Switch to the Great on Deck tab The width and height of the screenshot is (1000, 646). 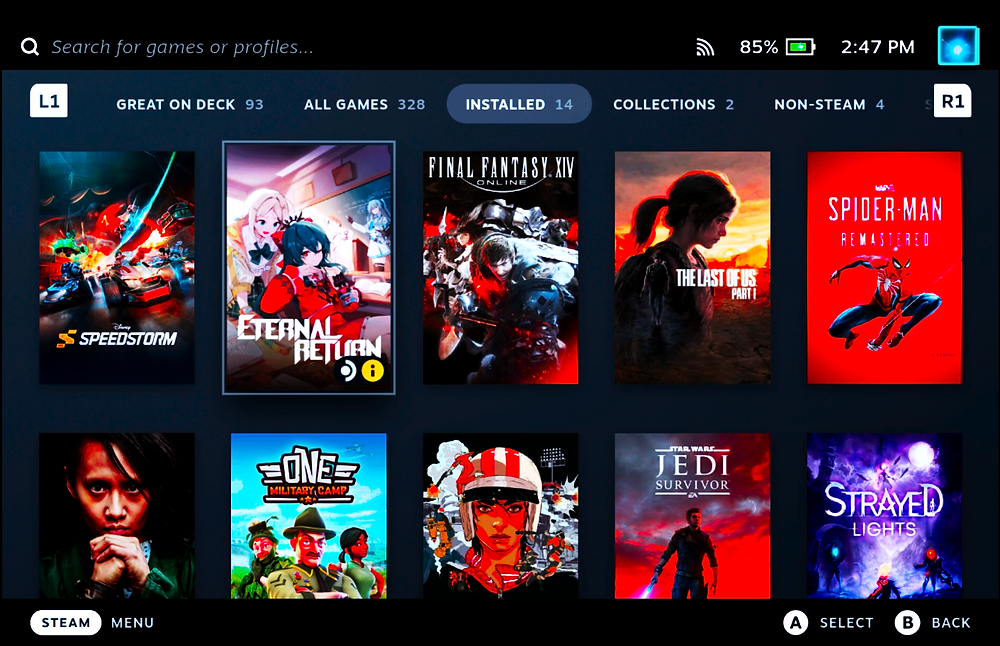click(x=189, y=104)
